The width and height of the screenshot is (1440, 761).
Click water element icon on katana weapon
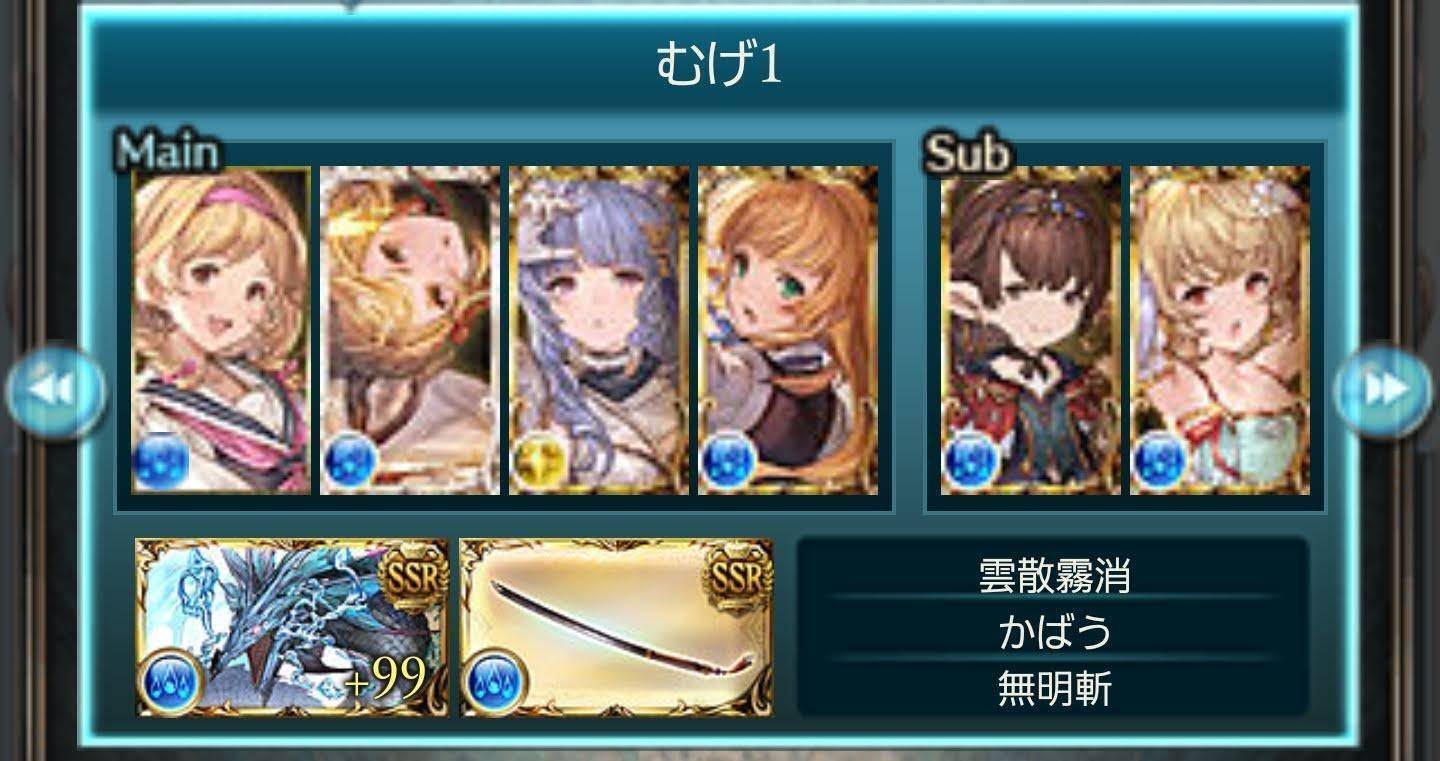tap(495, 681)
